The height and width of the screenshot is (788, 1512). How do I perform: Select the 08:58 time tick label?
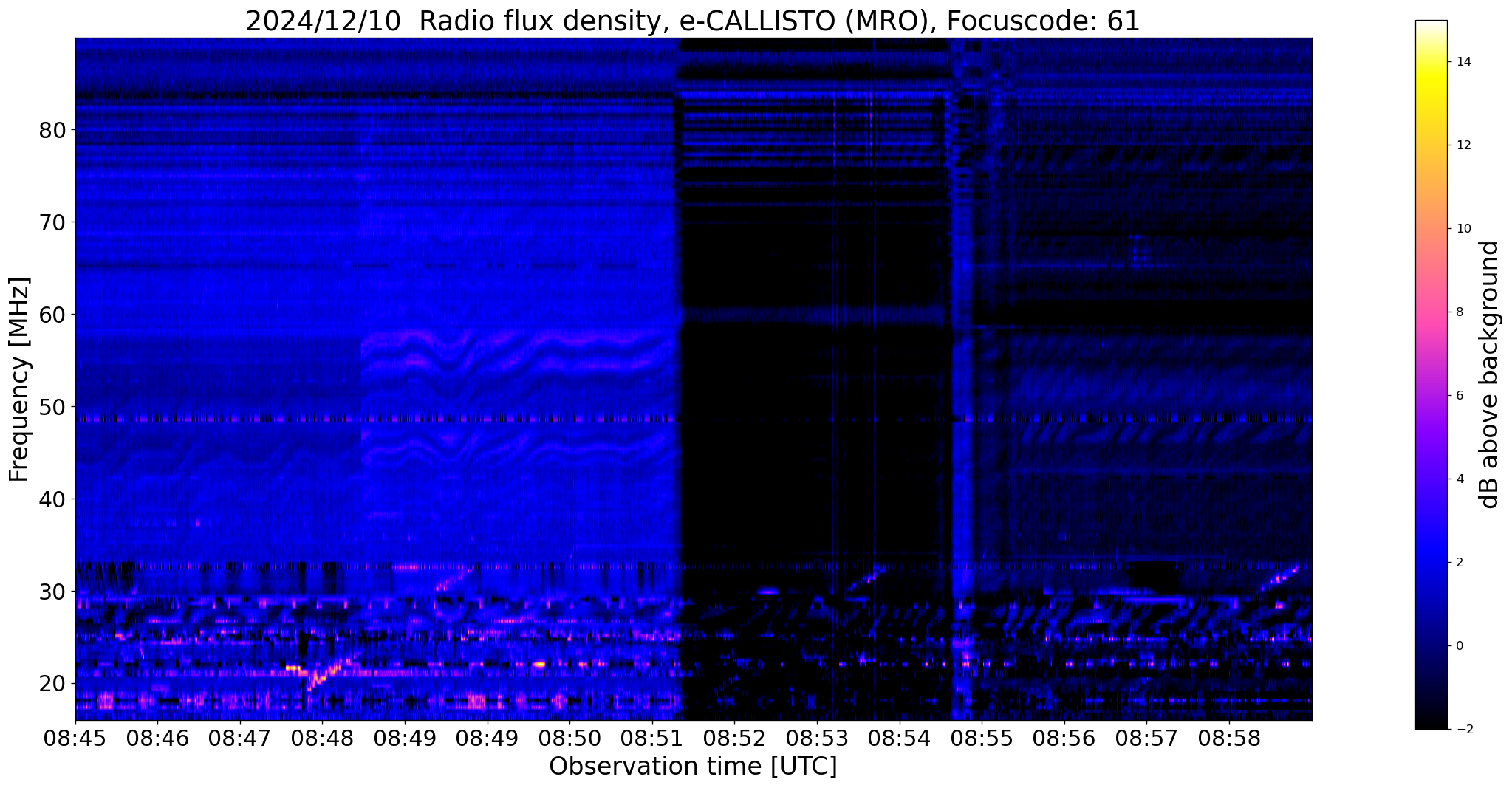1229,737
